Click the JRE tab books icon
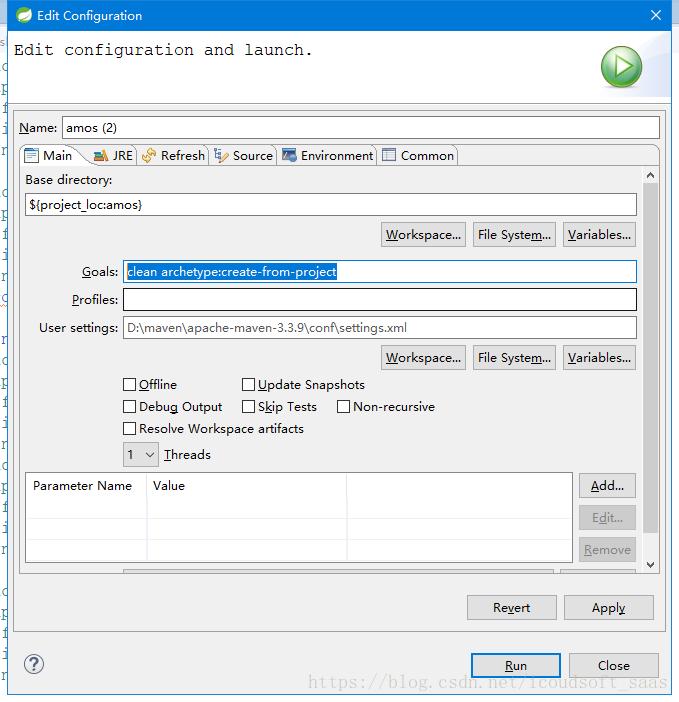This screenshot has height=702, width=679. pos(101,155)
